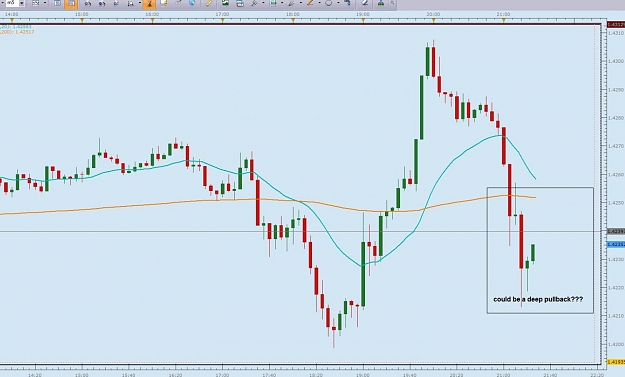The height and width of the screenshot is (377, 625).
Task: Click the yellow marker at 15:00 on time ruler
Action: pyautogui.click(x=82, y=20)
